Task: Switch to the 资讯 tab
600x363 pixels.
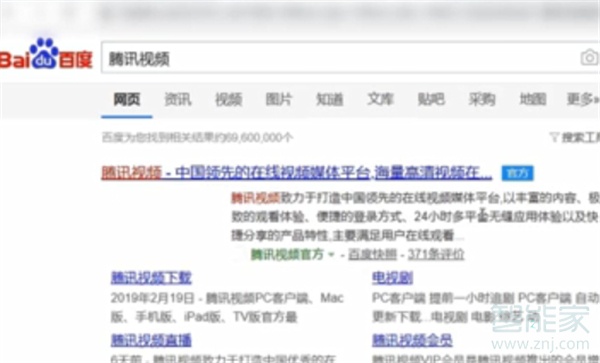Action: (x=178, y=99)
